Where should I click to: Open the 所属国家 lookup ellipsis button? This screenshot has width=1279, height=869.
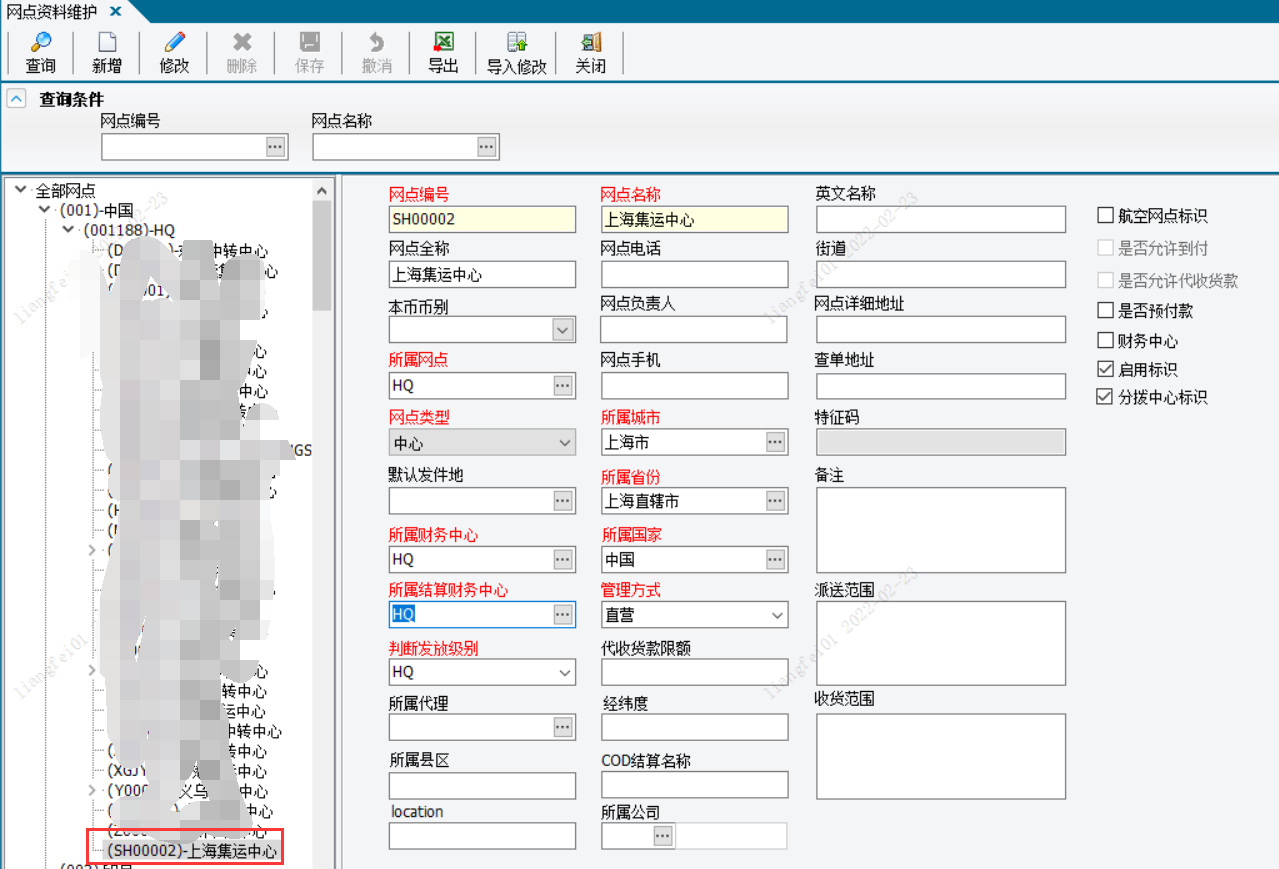click(x=775, y=559)
